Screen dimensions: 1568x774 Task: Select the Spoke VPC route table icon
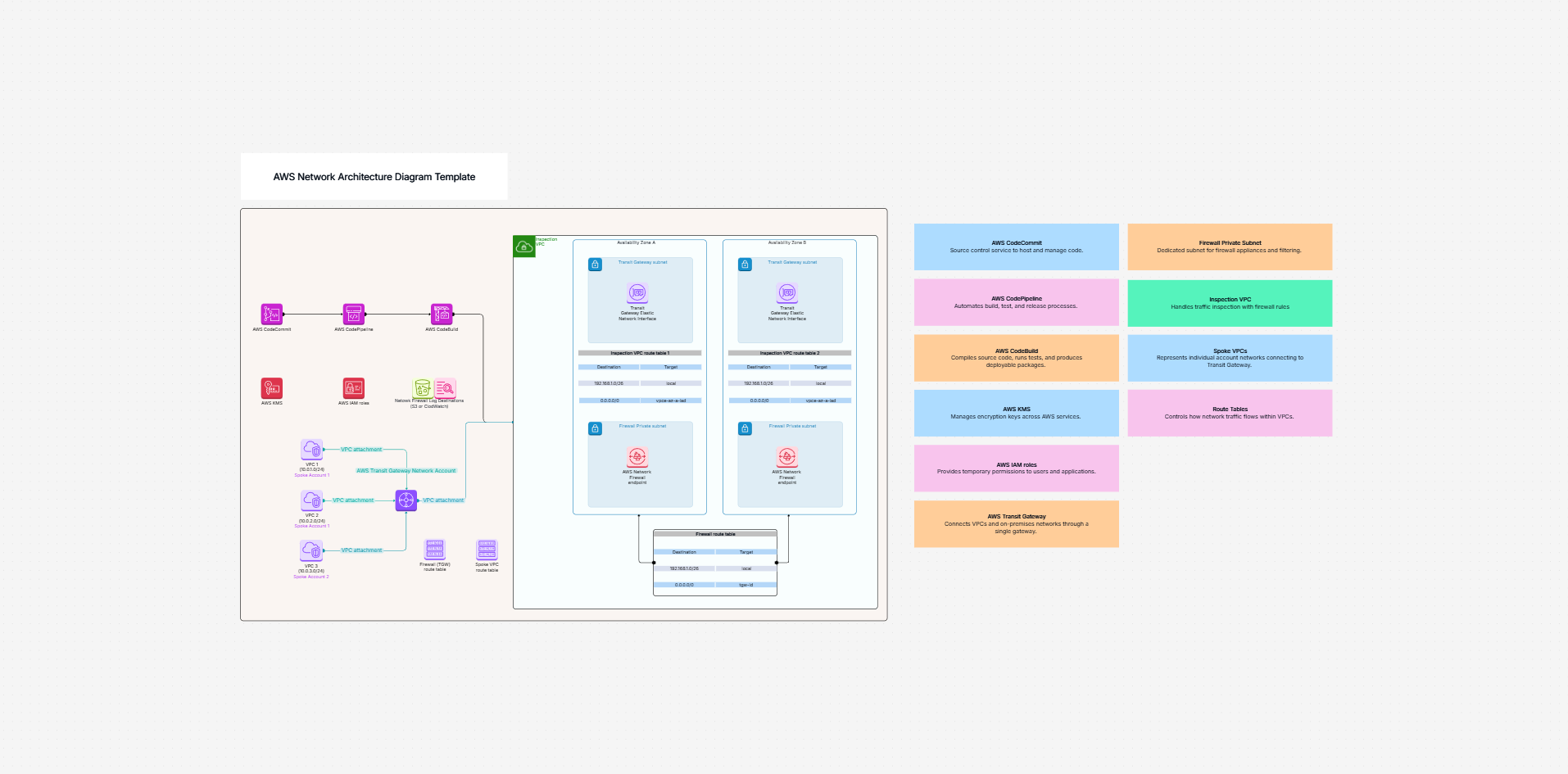487,550
